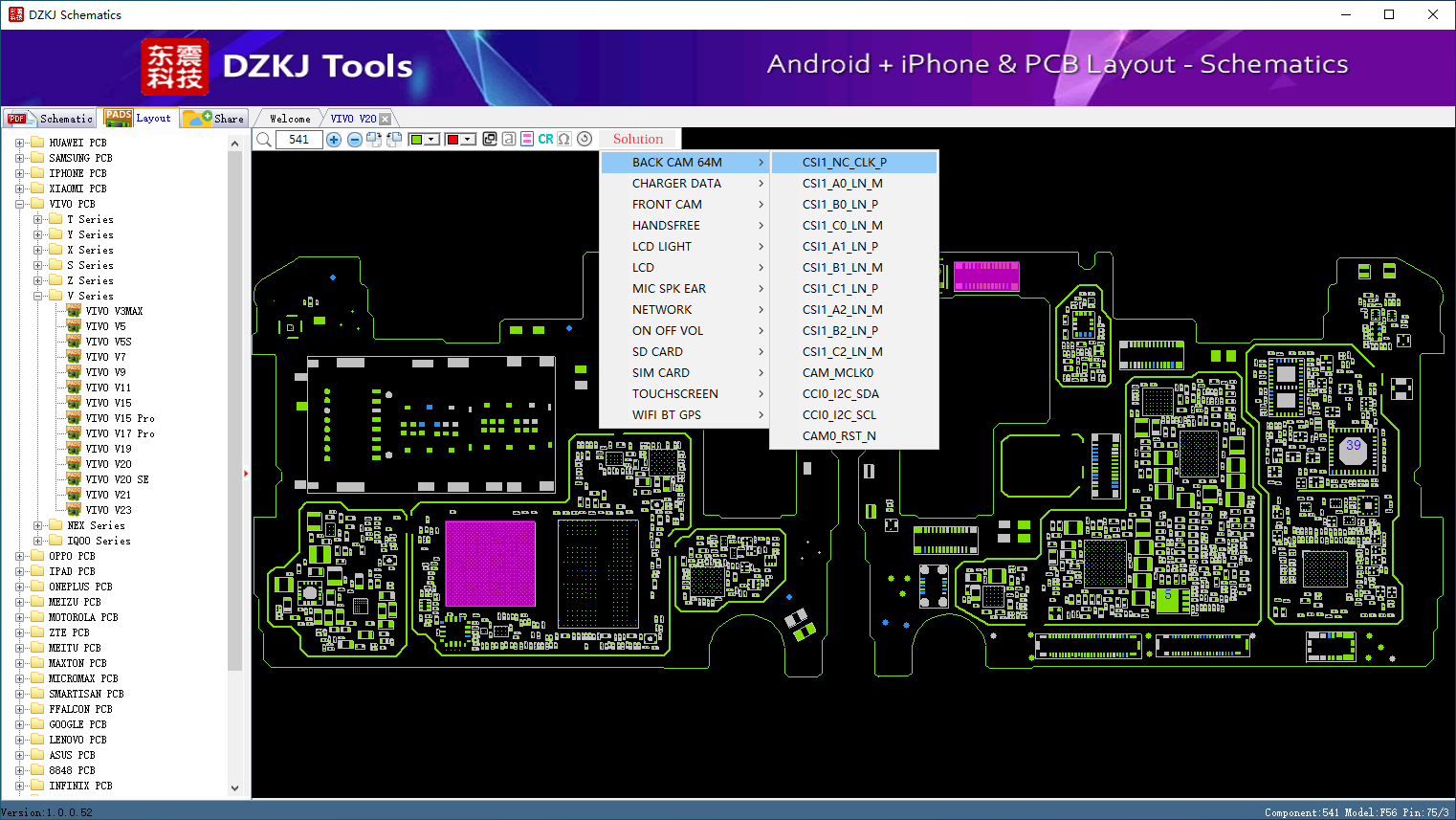Expand the IPHONE PCB tree node
1456x820 pixels.
(x=19, y=173)
